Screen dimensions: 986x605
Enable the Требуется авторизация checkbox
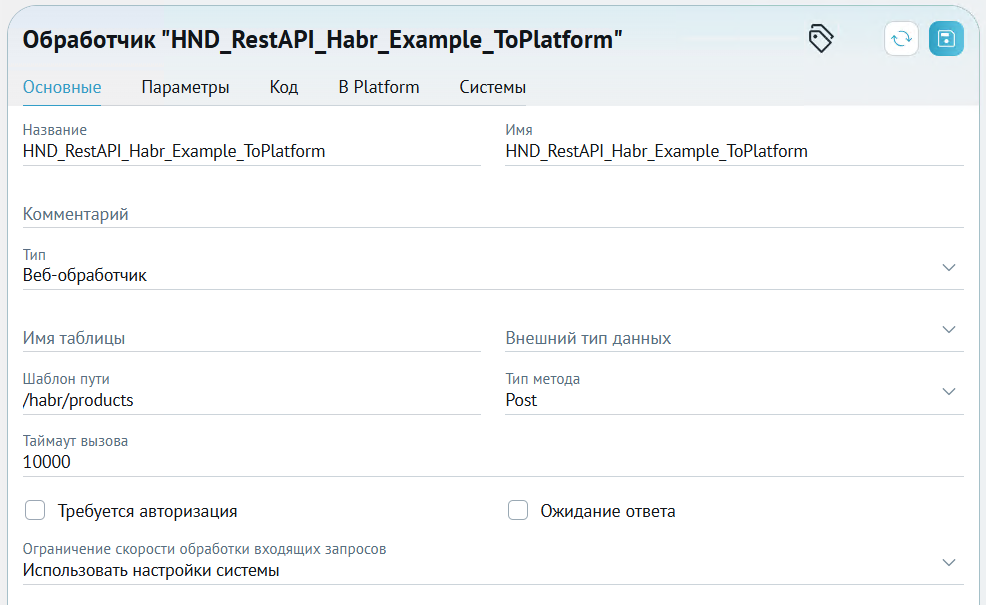coord(35,510)
